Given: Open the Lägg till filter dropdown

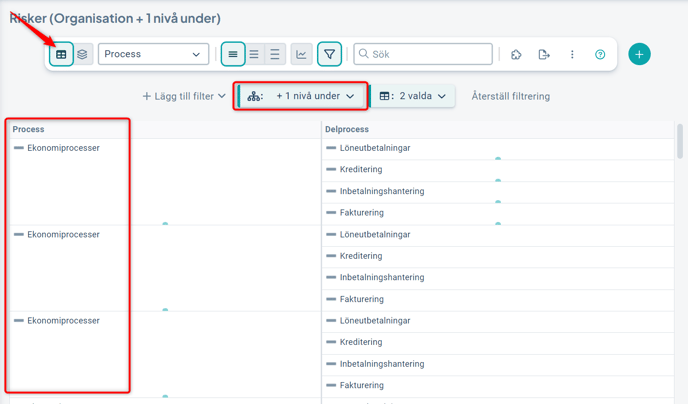Looking at the screenshot, I should pos(184,96).
